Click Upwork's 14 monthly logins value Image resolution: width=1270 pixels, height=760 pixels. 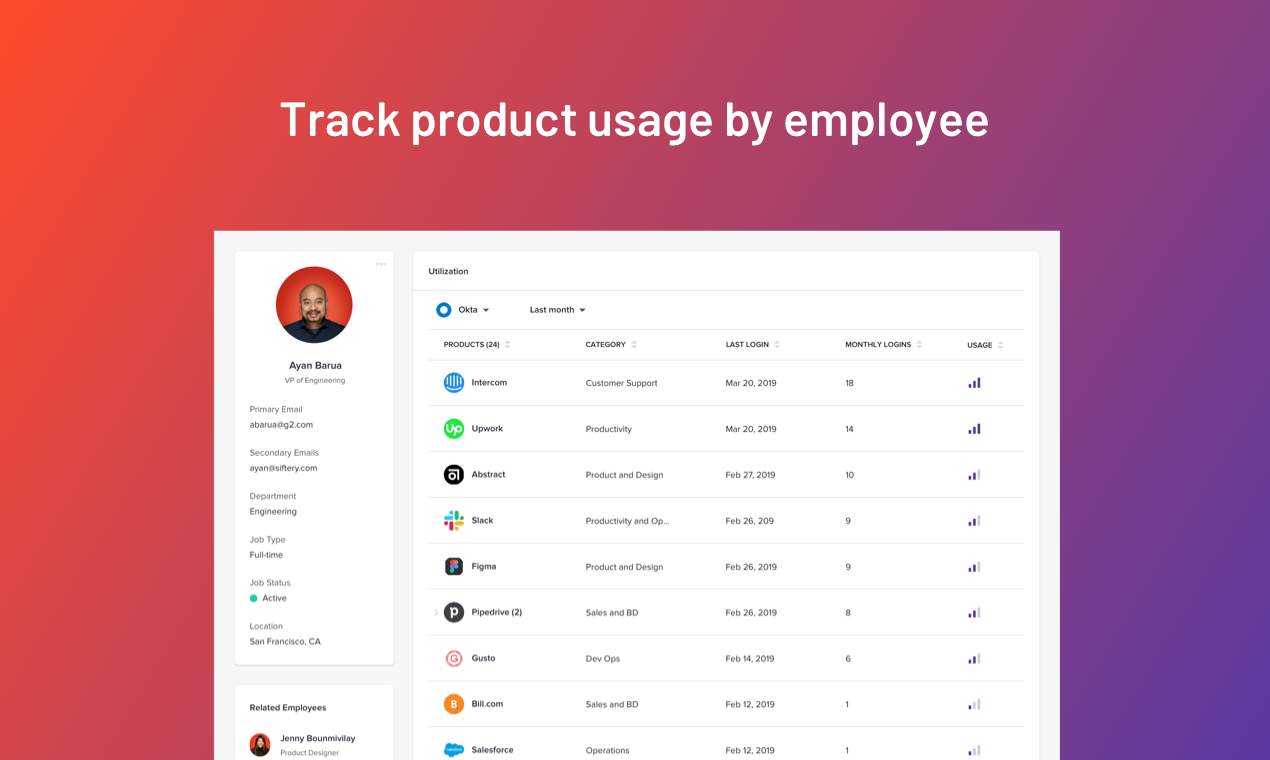pos(849,429)
